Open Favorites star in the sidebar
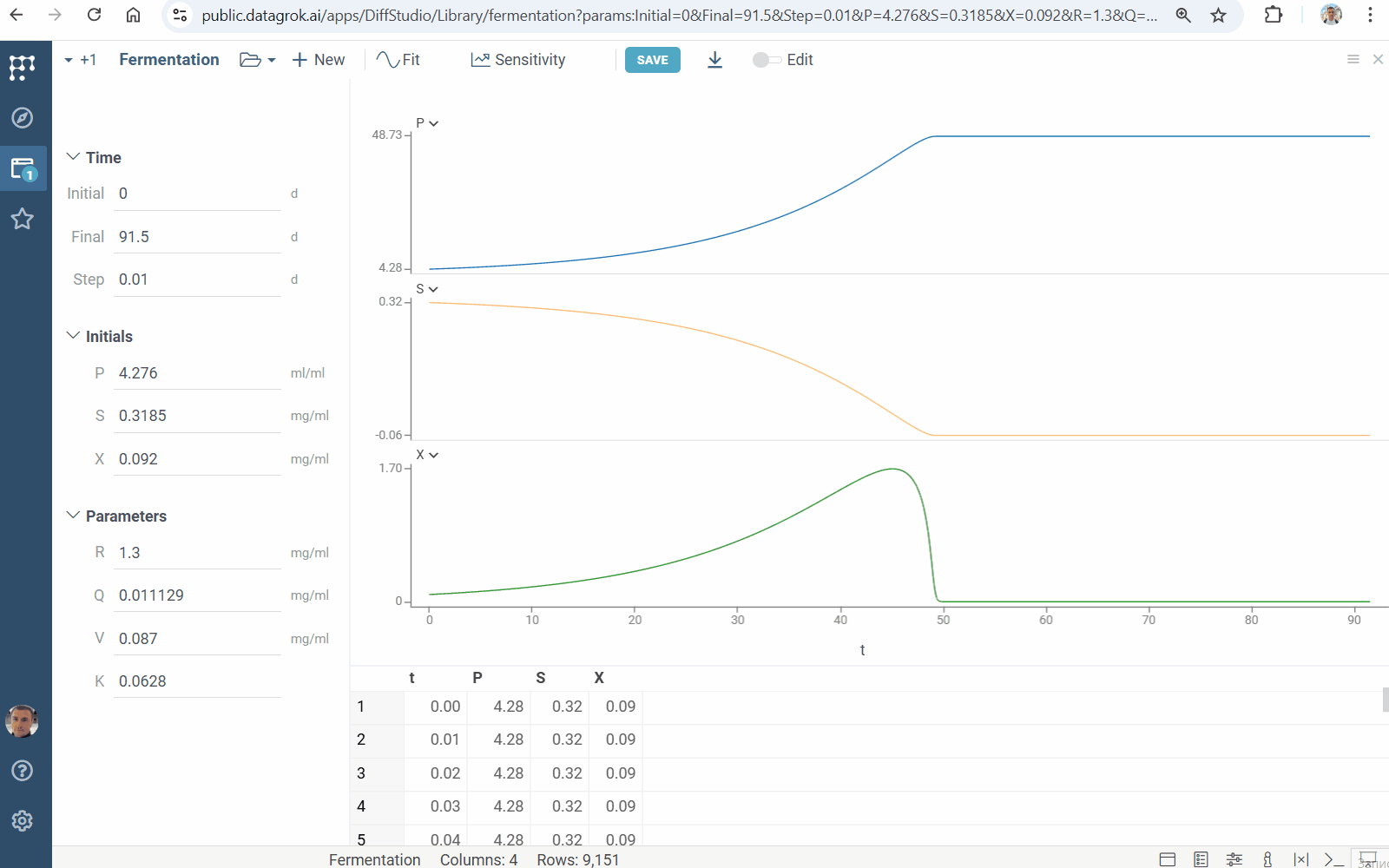 click(22, 219)
